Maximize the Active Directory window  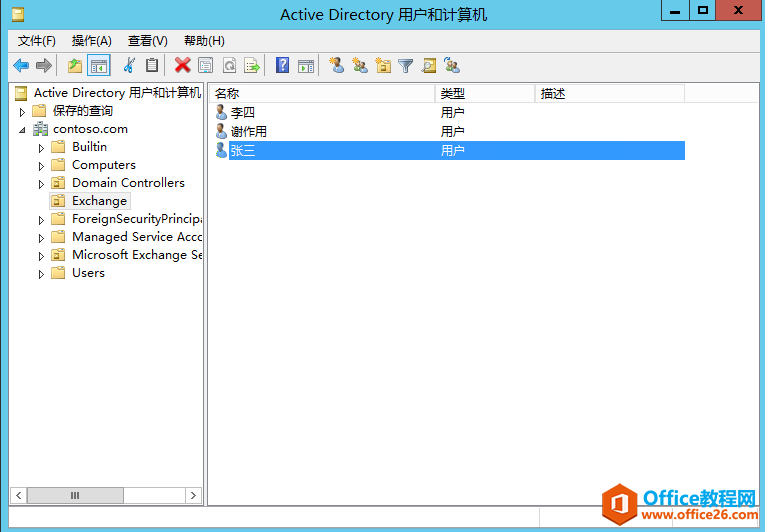tap(703, 11)
